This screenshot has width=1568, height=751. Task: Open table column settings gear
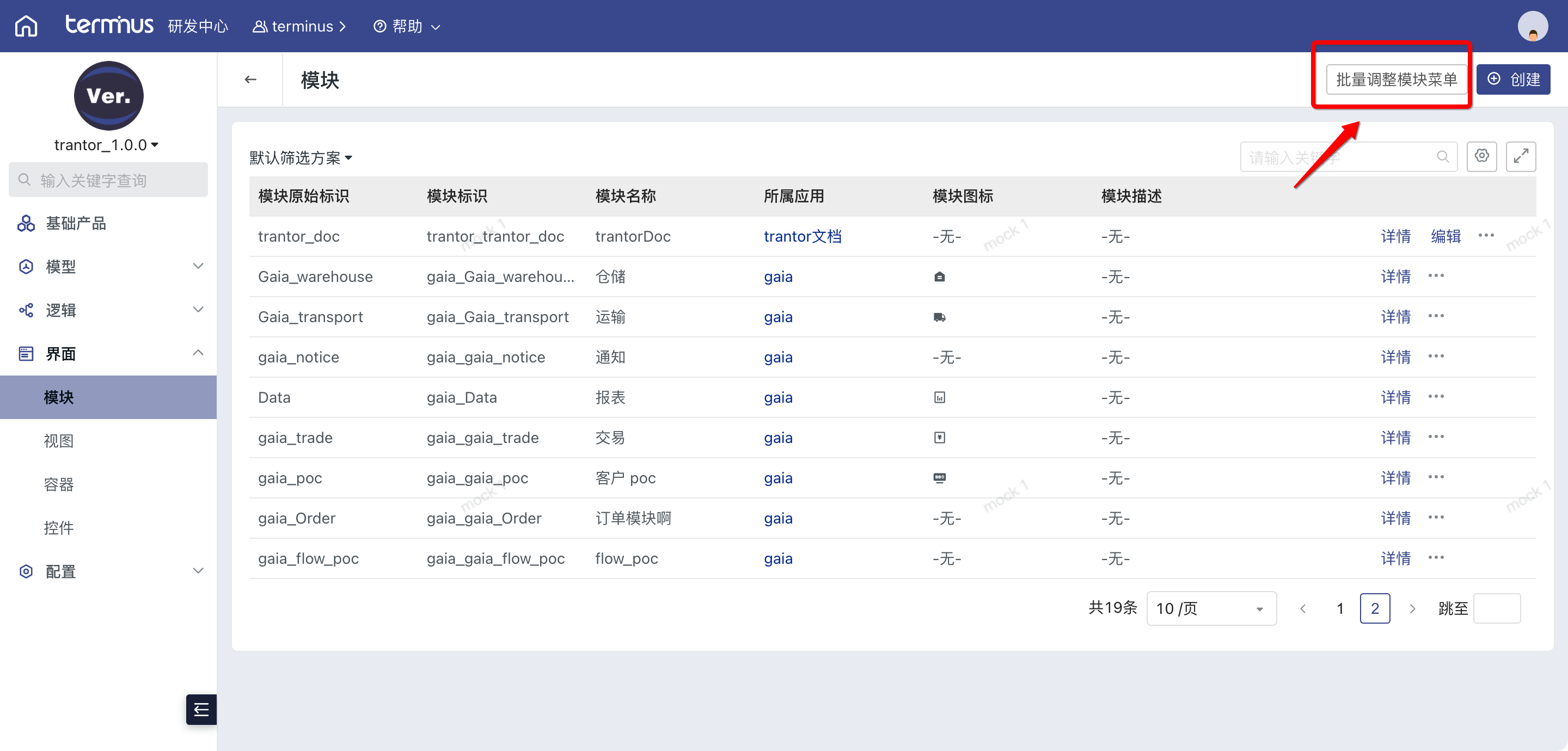1481,156
